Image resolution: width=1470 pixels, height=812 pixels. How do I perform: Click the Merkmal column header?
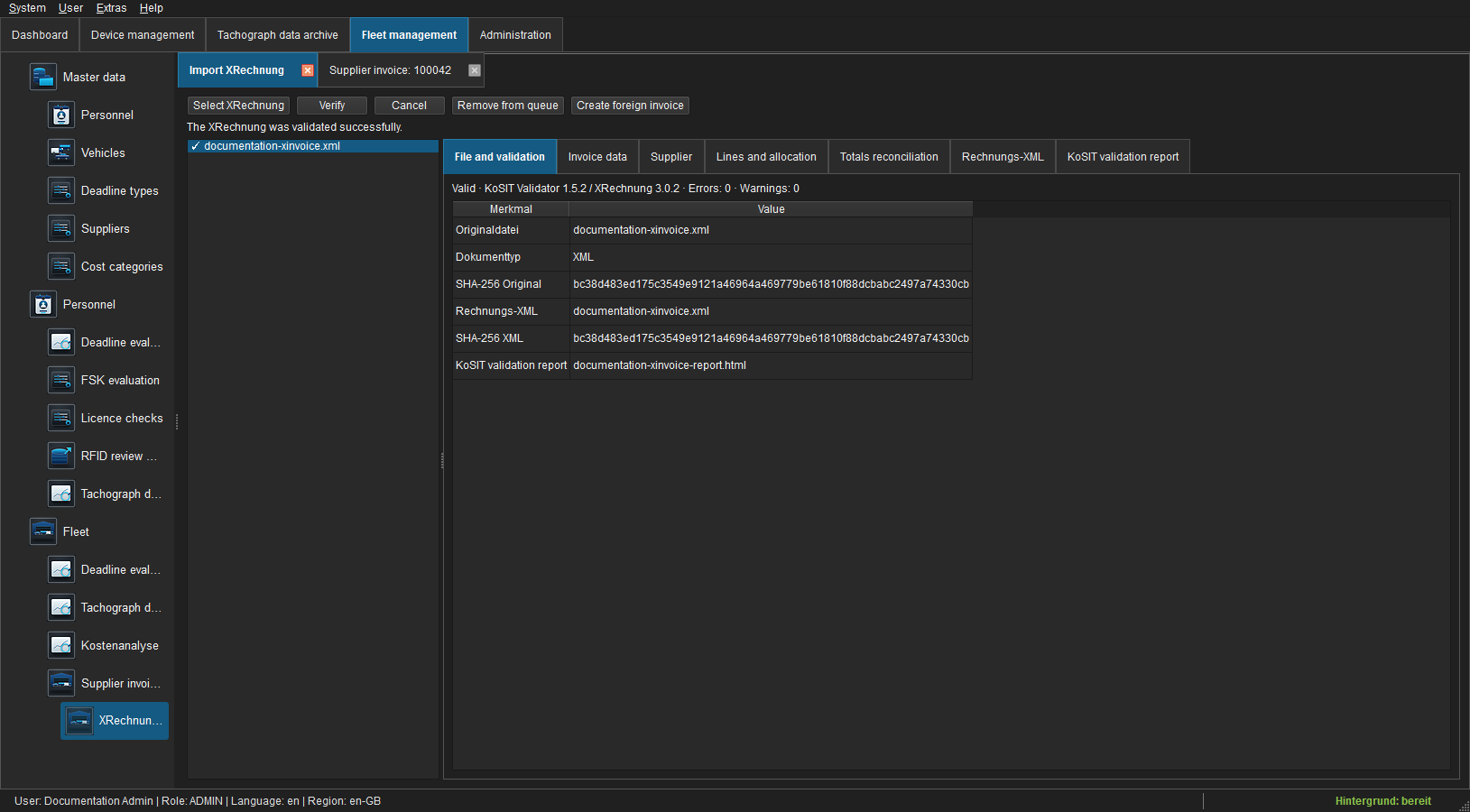[511, 209]
